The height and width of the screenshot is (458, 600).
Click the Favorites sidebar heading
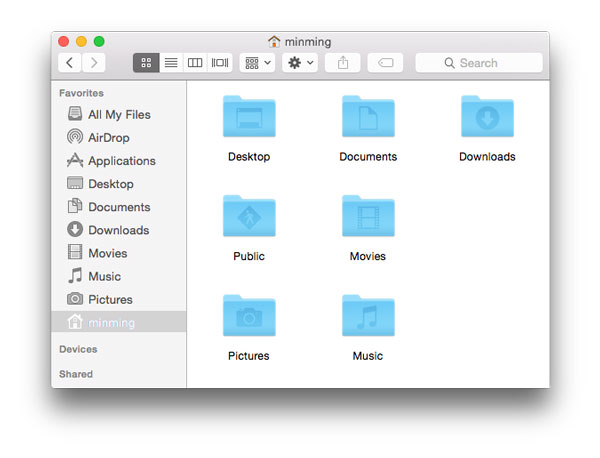81,93
